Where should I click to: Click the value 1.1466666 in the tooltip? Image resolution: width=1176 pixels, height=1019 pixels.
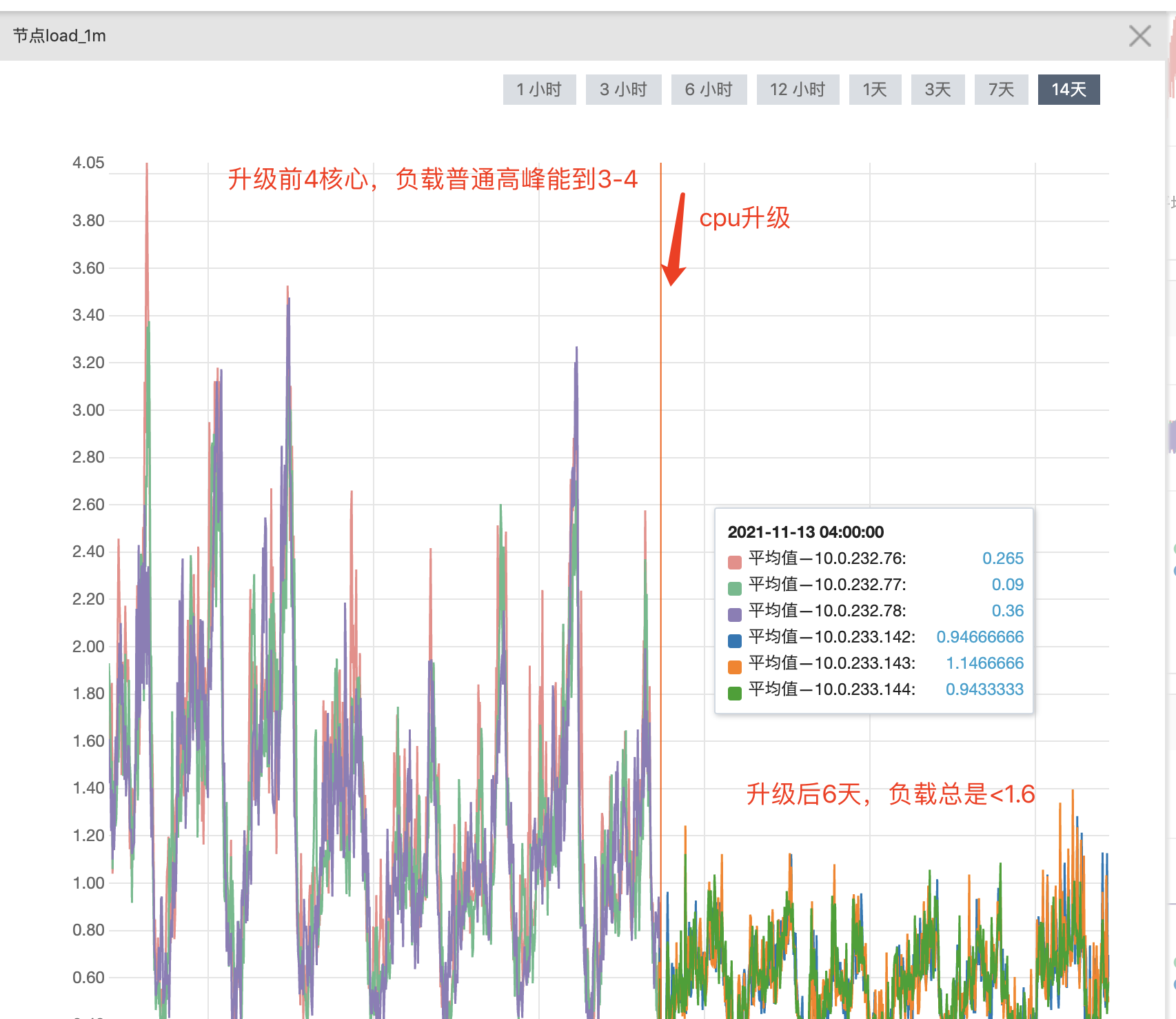coord(985,663)
